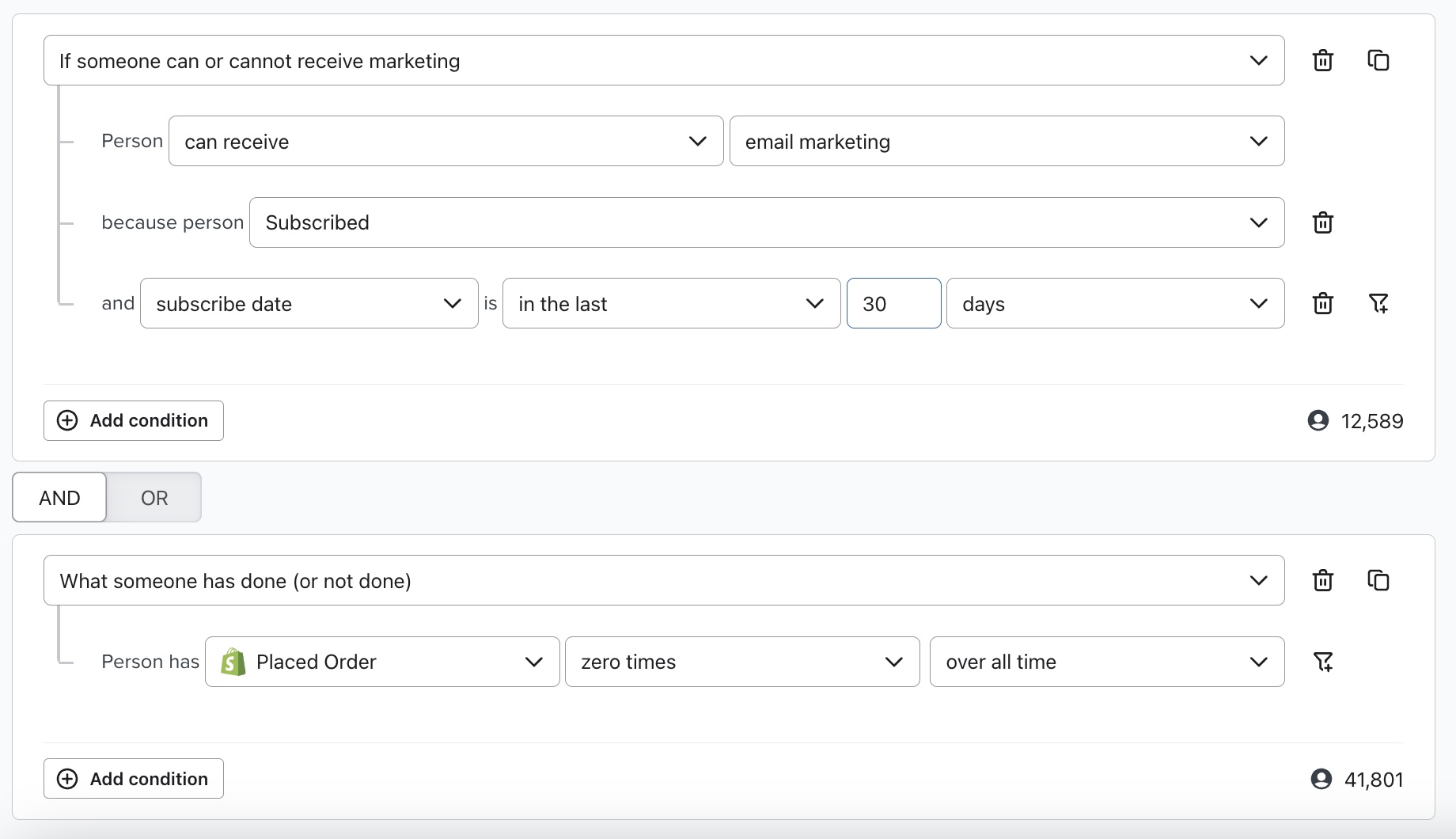Open the 'over all time' dropdown
Screen dimensions: 1456x839
[1106, 662]
